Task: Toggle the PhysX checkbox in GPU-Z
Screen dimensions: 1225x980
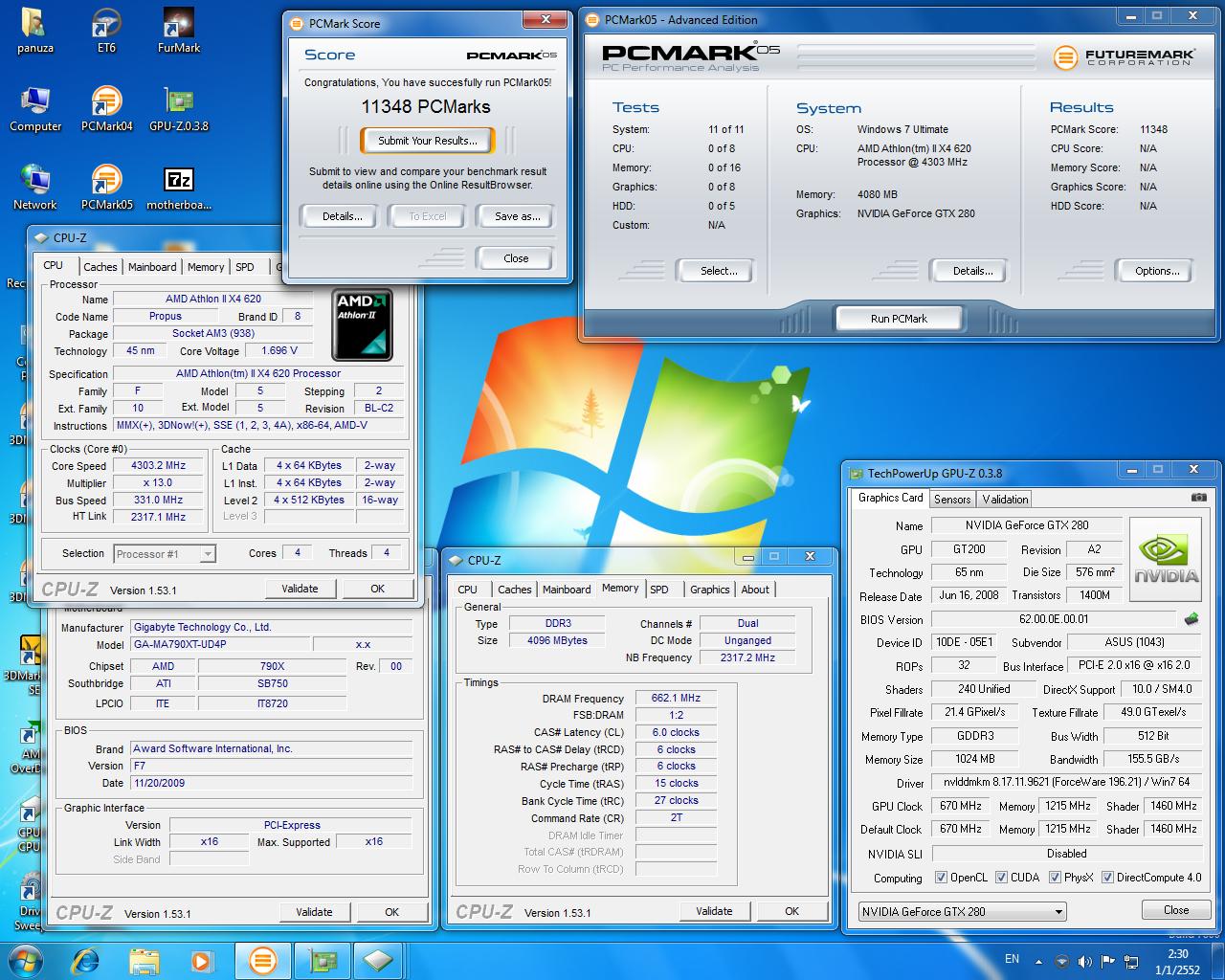Action: (1055, 878)
